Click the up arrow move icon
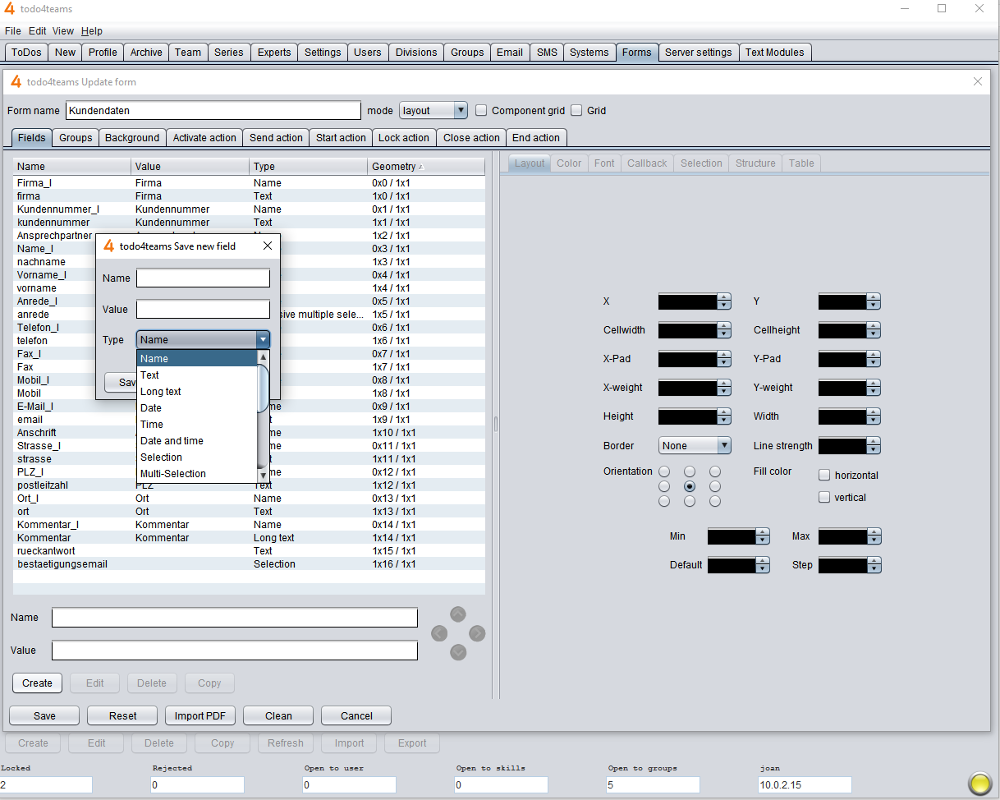Viewport: 1000px width, 800px height. (458, 614)
